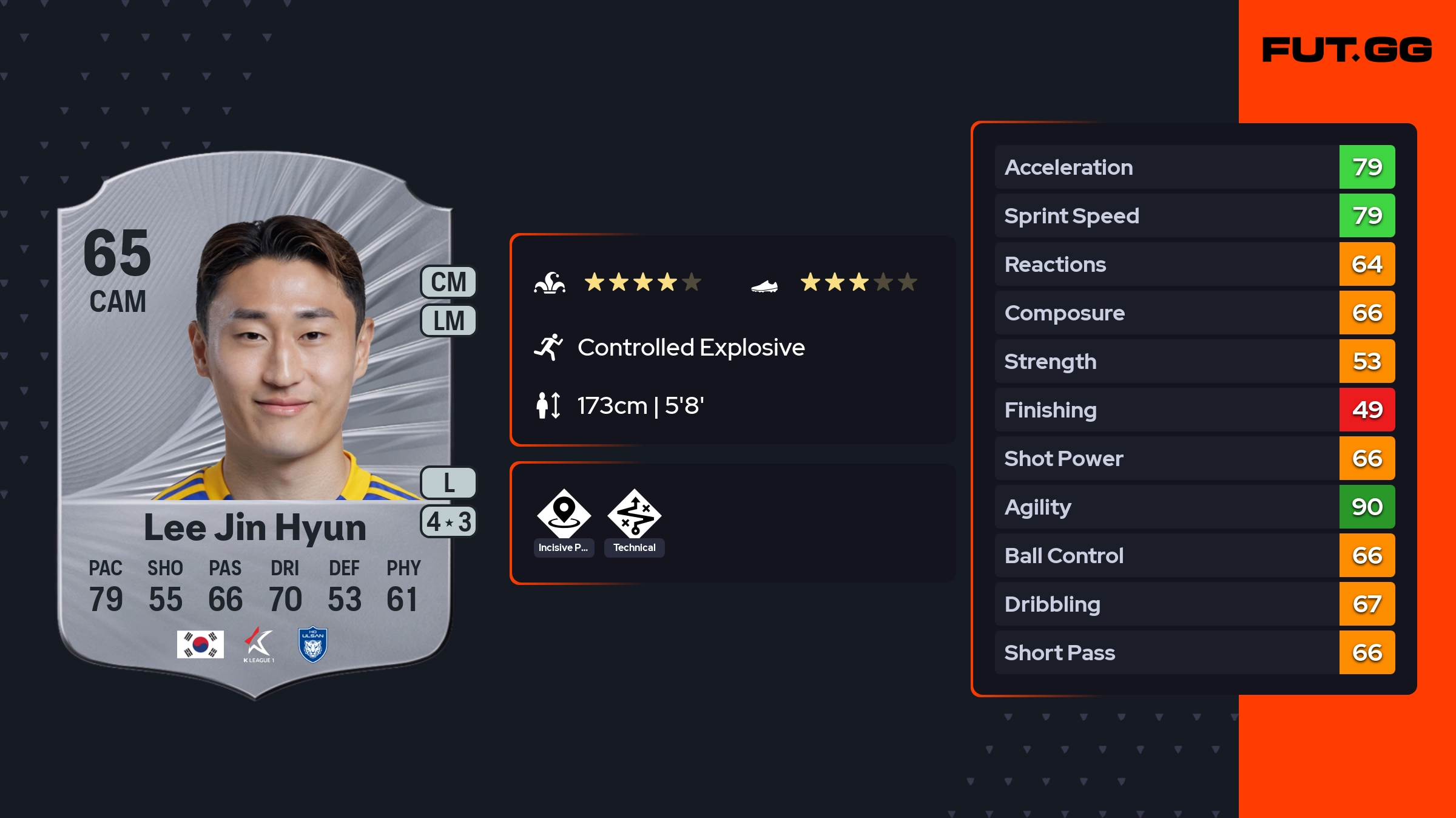1456x818 pixels.
Task: Click the Incisive Pass playstyle icon
Action: 564,513
